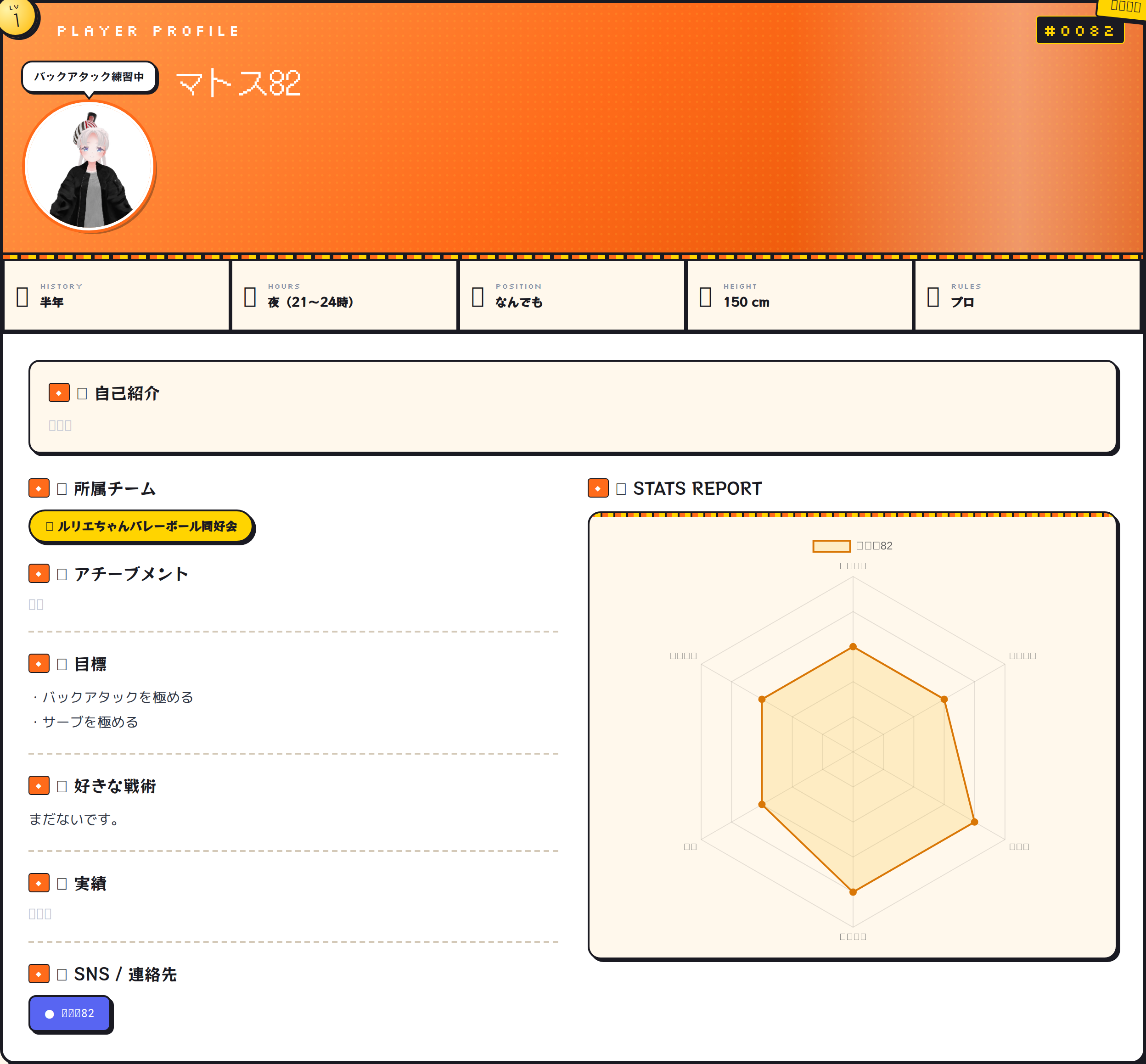Click the RULES card icon
The width and height of the screenshot is (1146, 1064).
tap(933, 297)
